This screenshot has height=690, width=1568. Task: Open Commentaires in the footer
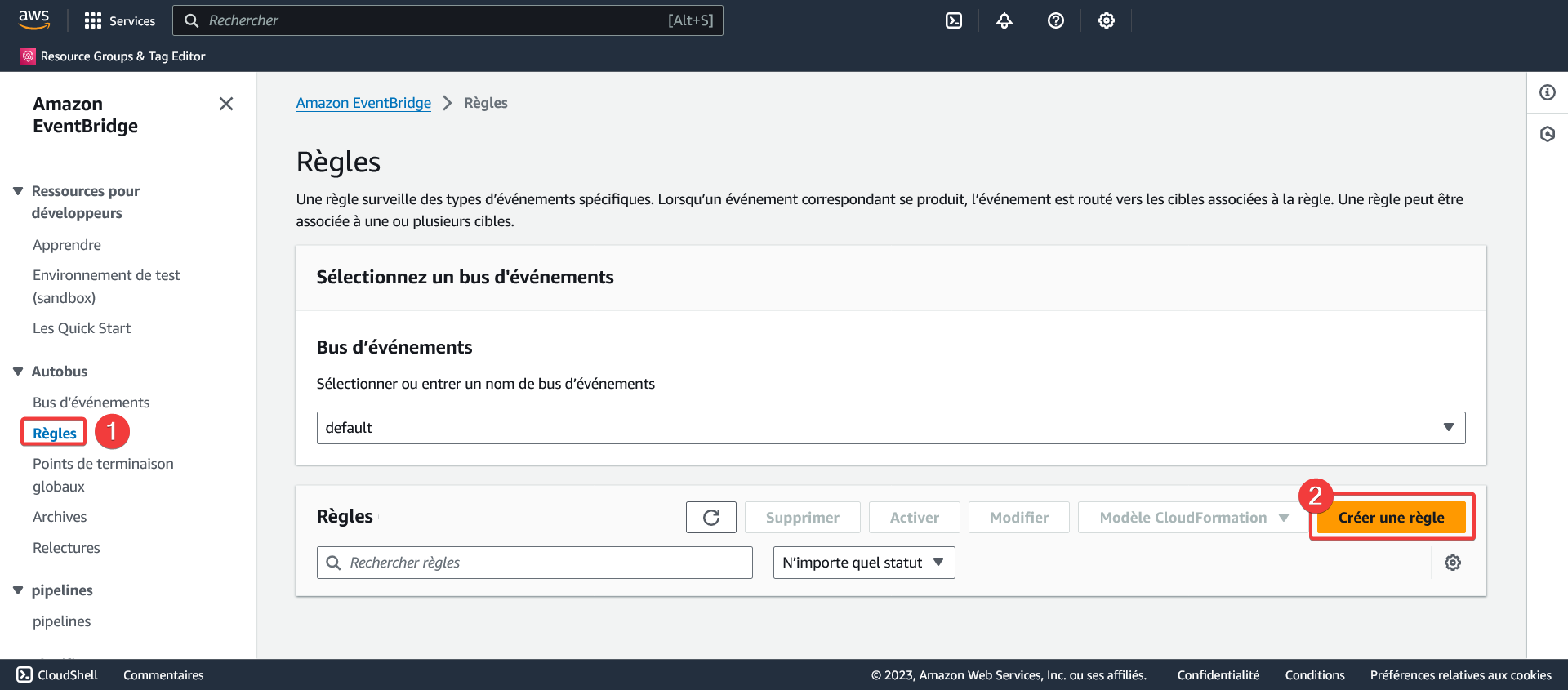click(x=163, y=675)
